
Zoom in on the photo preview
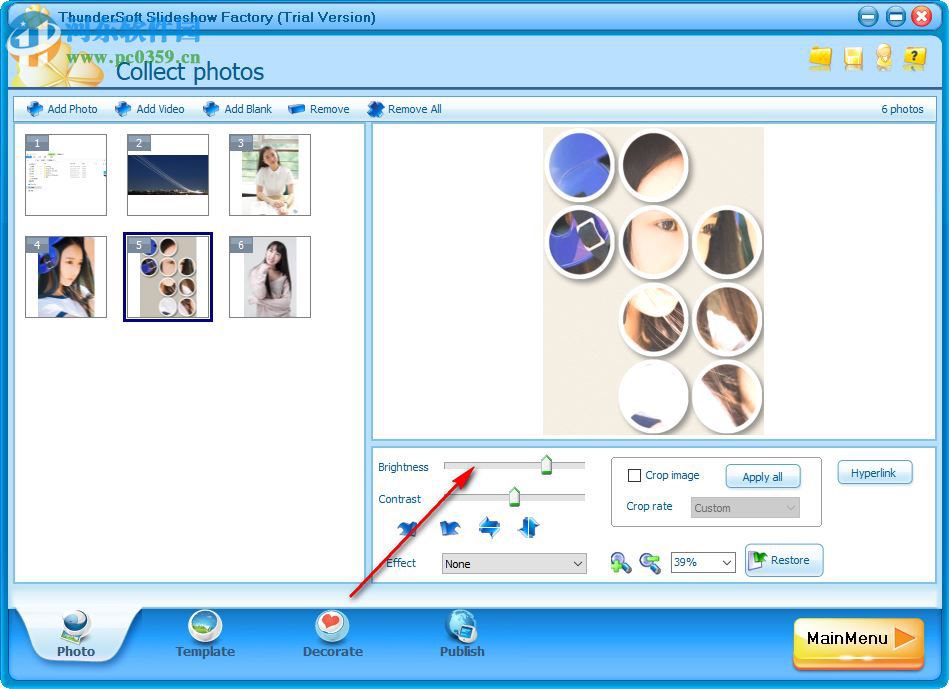pyautogui.click(x=620, y=562)
